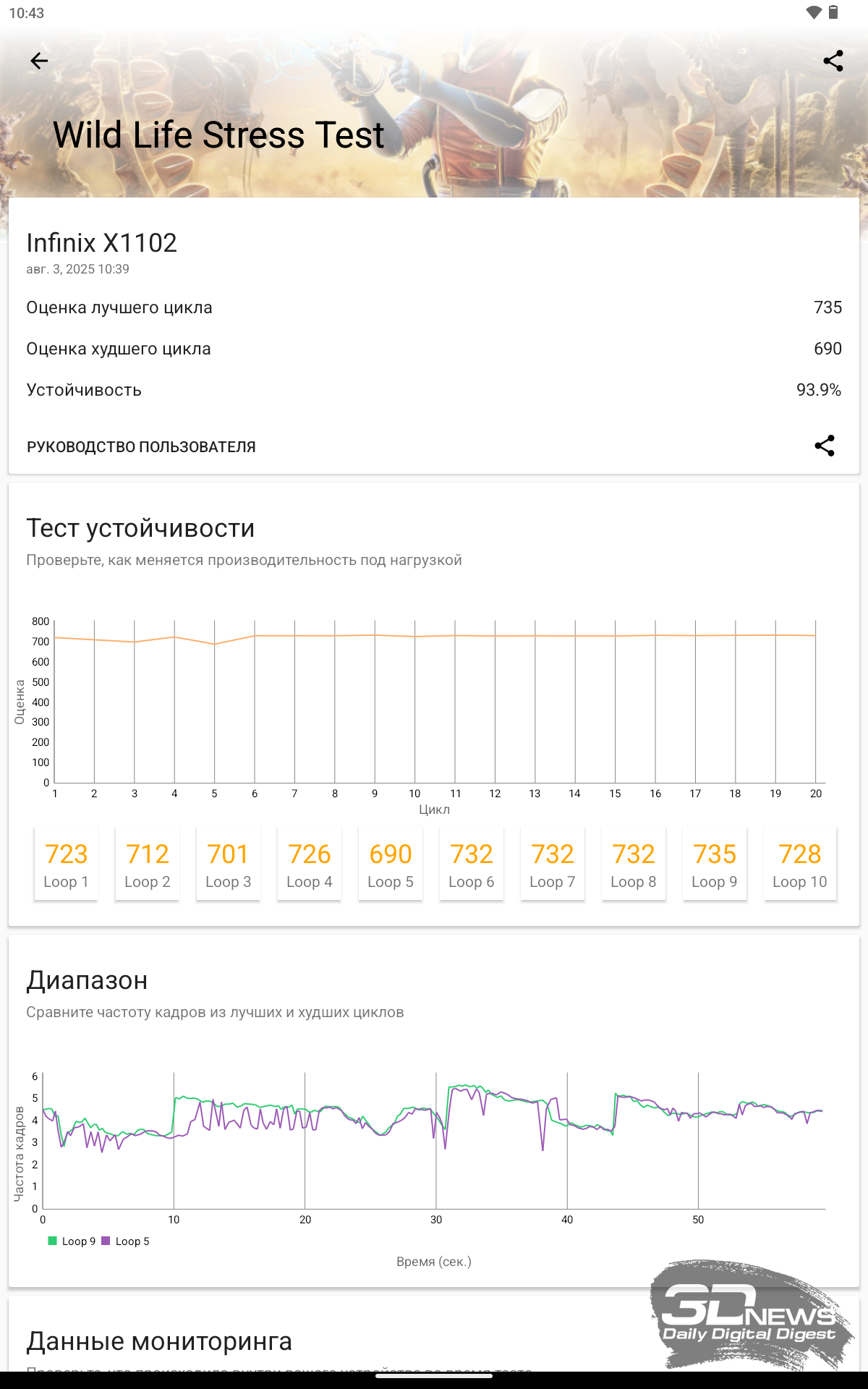Tap the Android home gesture bar
This screenshot has height=1389, width=868.
coord(434,1376)
